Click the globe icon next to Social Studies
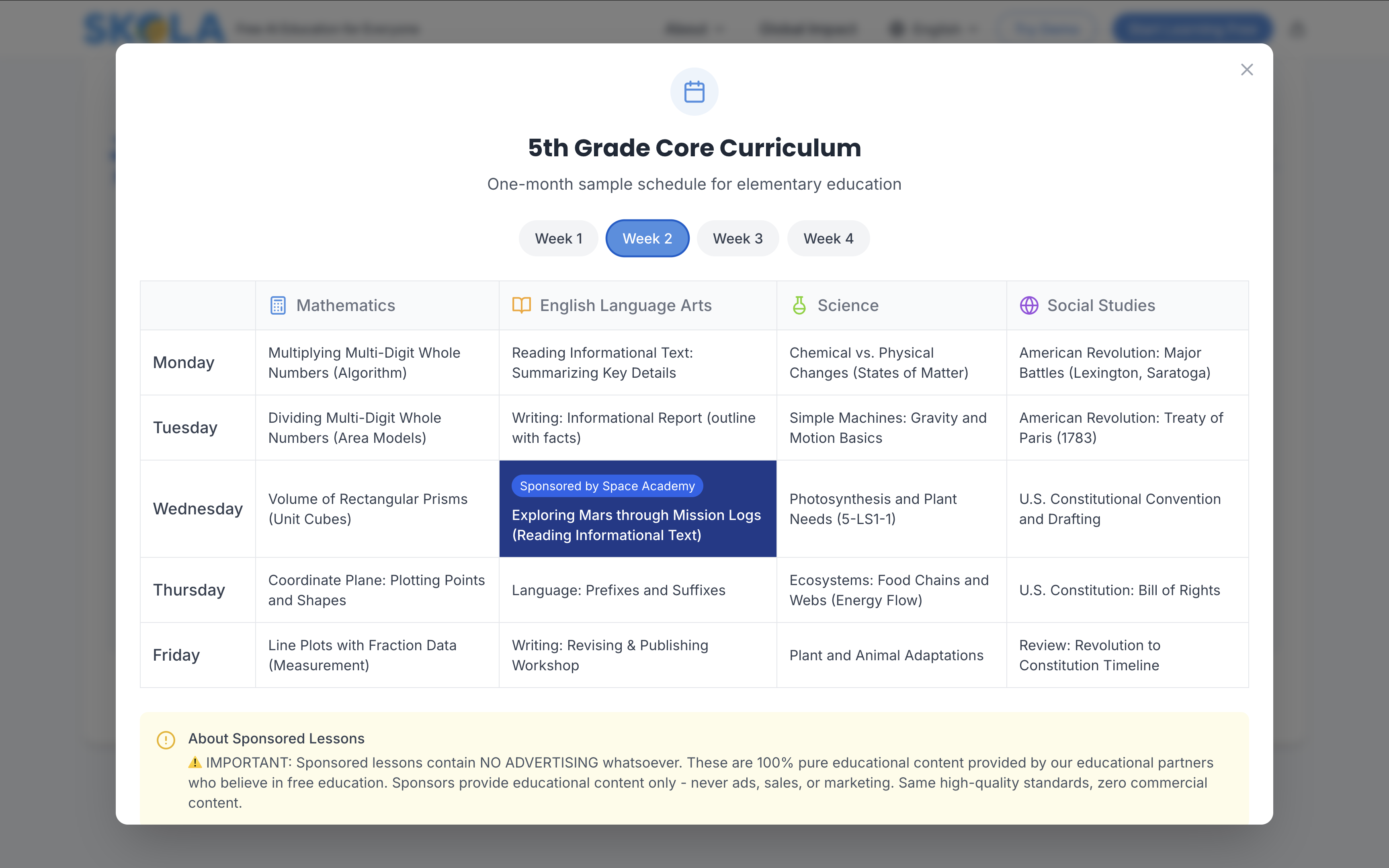The image size is (1389, 868). point(1029,305)
